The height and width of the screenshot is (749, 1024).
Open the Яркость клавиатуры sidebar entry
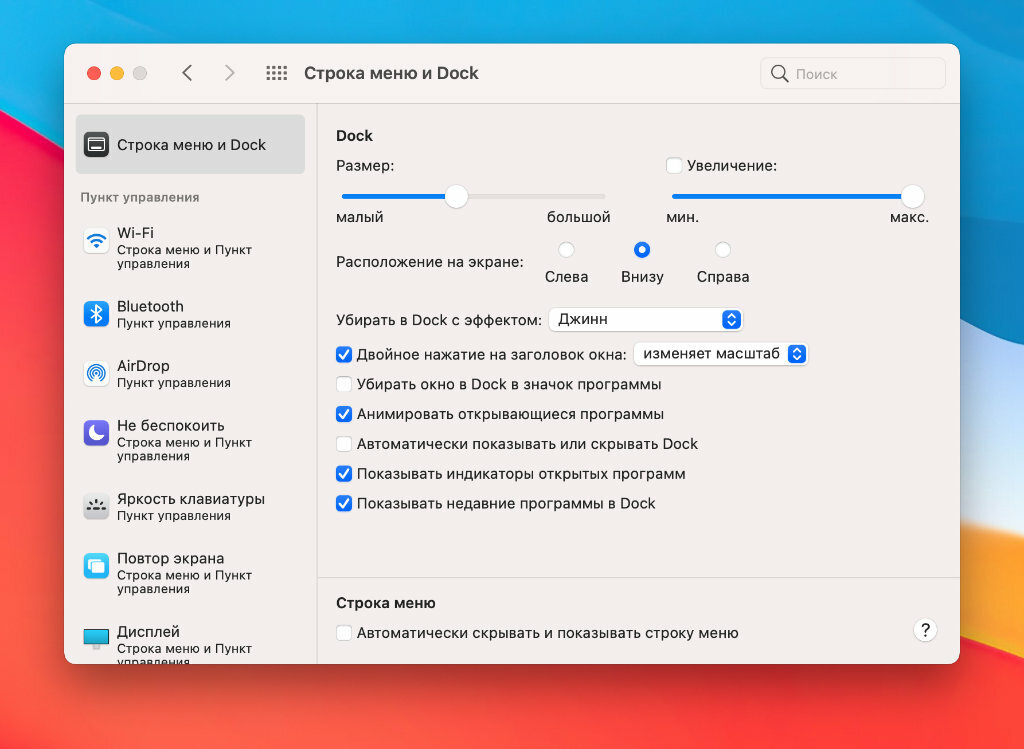[x=190, y=507]
